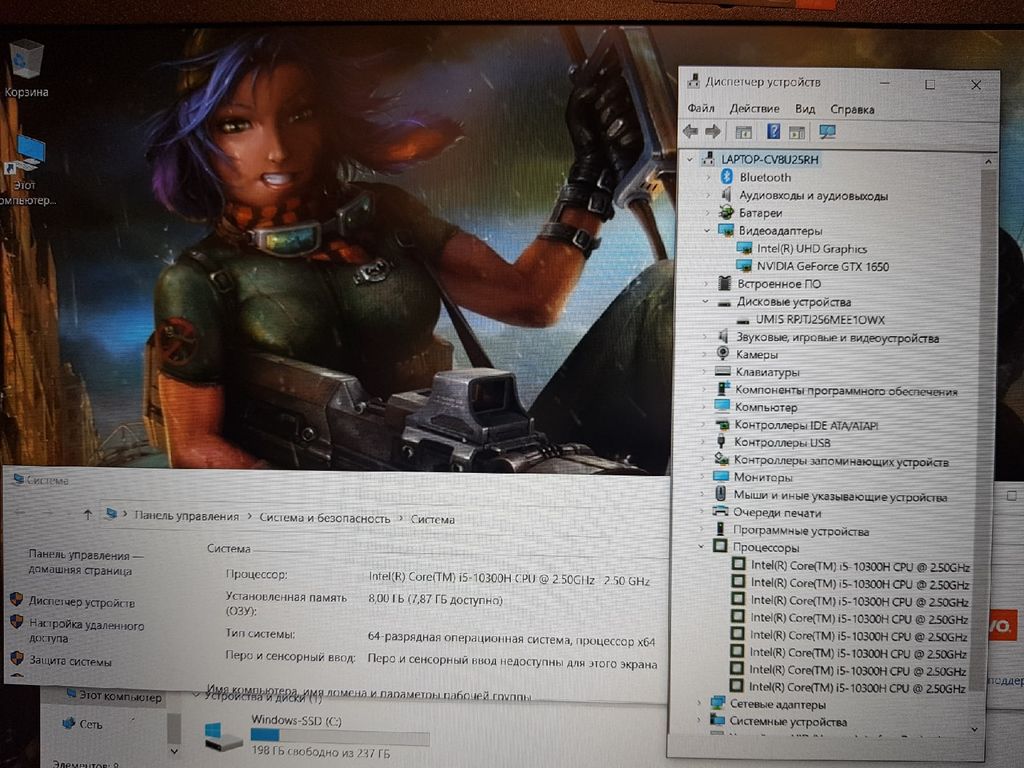This screenshot has width=1024, height=768.
Task: Select the NVIDIA GeForce GTX 1650 adapter
Action: click(822, 267)
